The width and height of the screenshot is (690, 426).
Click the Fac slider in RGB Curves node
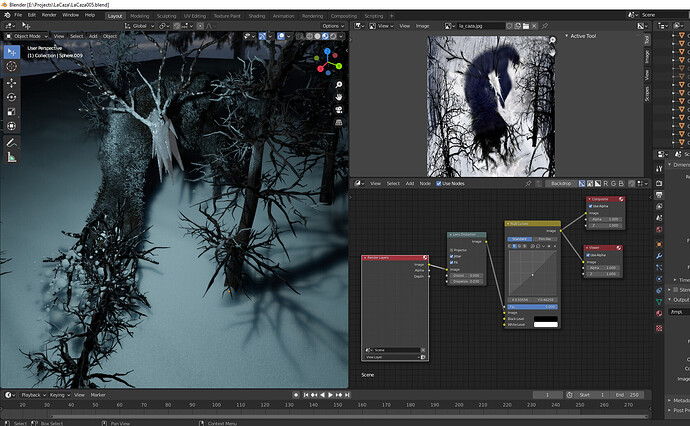532,307
